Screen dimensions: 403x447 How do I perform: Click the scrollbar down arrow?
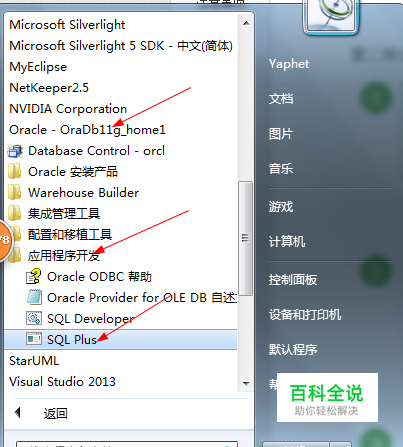tap(246, 383)
